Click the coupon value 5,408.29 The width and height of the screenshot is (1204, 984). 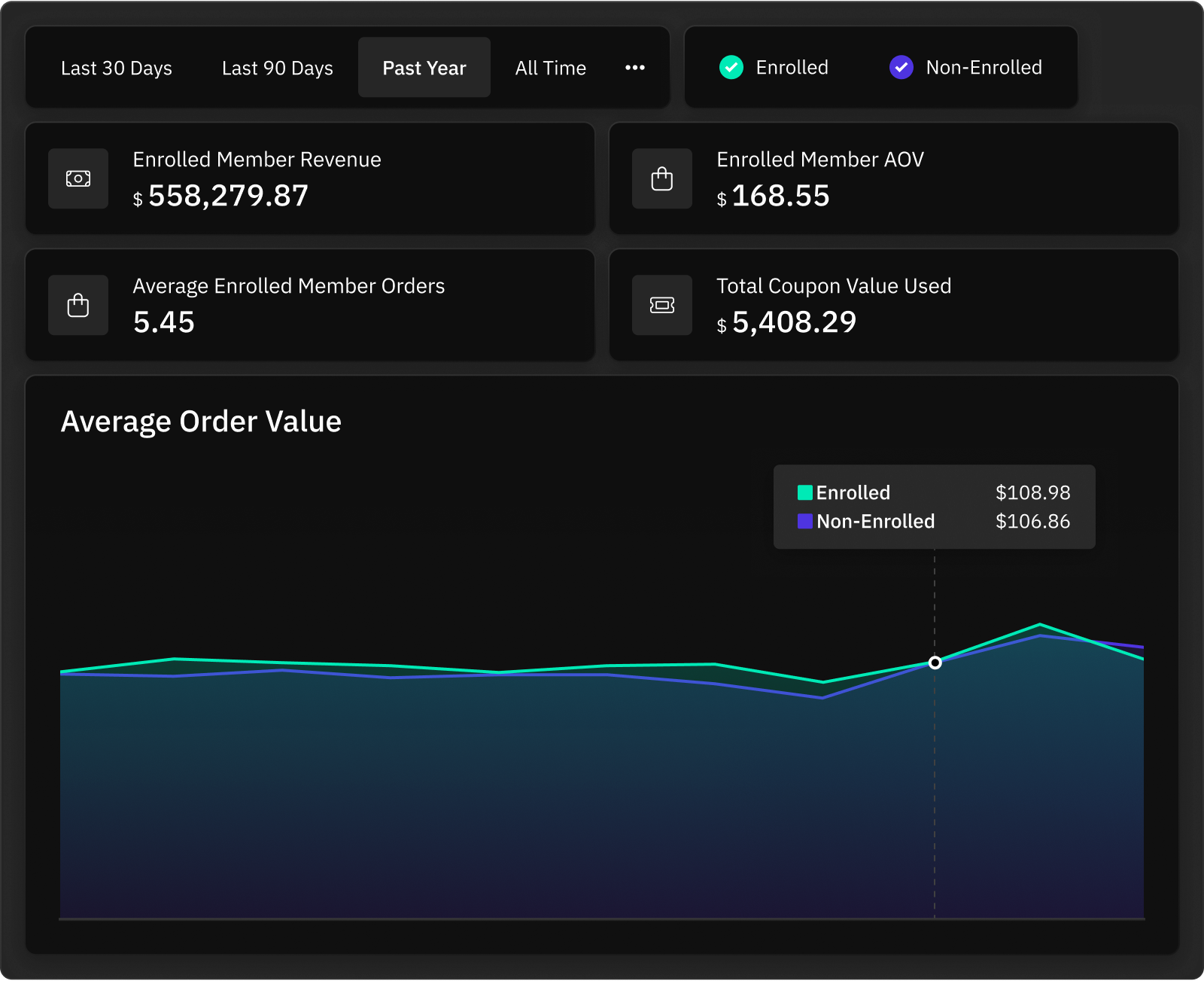click(794, 323)
